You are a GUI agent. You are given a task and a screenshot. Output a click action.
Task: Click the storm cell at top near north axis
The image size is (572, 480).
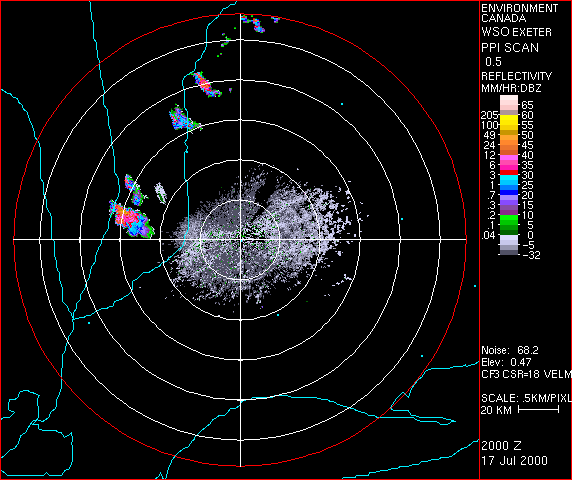[x=253, y=23]
